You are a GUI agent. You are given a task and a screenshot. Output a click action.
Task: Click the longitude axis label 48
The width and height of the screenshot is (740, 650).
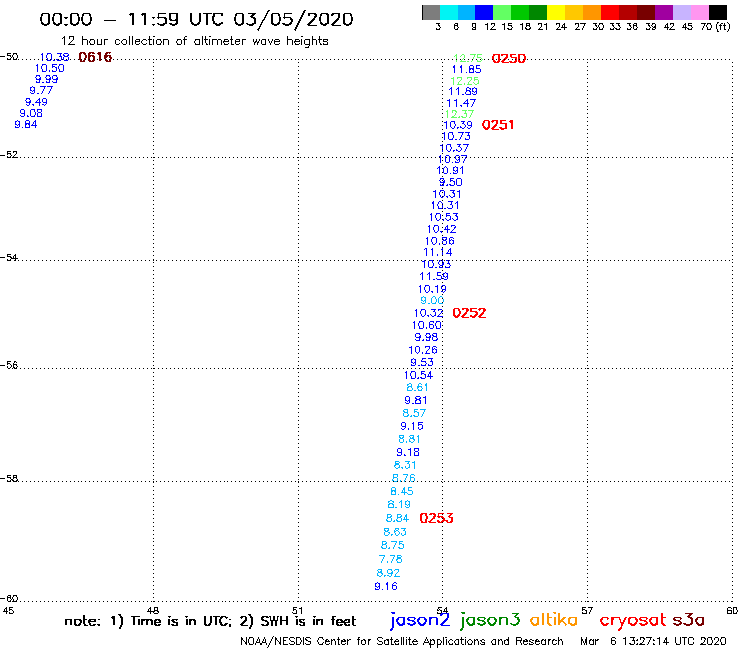[153, 611]
